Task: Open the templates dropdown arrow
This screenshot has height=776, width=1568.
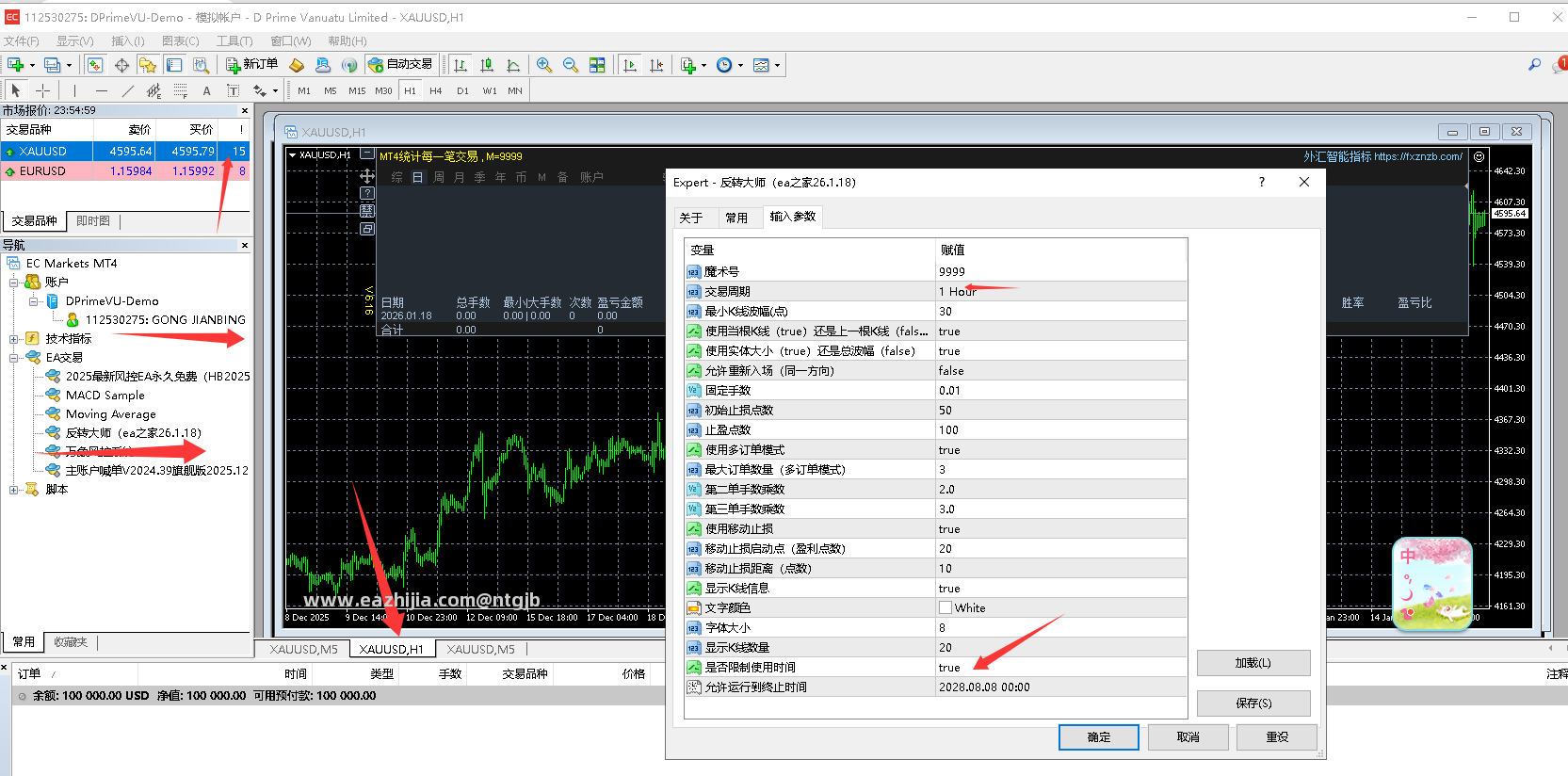Action: [x=777, y=65]
